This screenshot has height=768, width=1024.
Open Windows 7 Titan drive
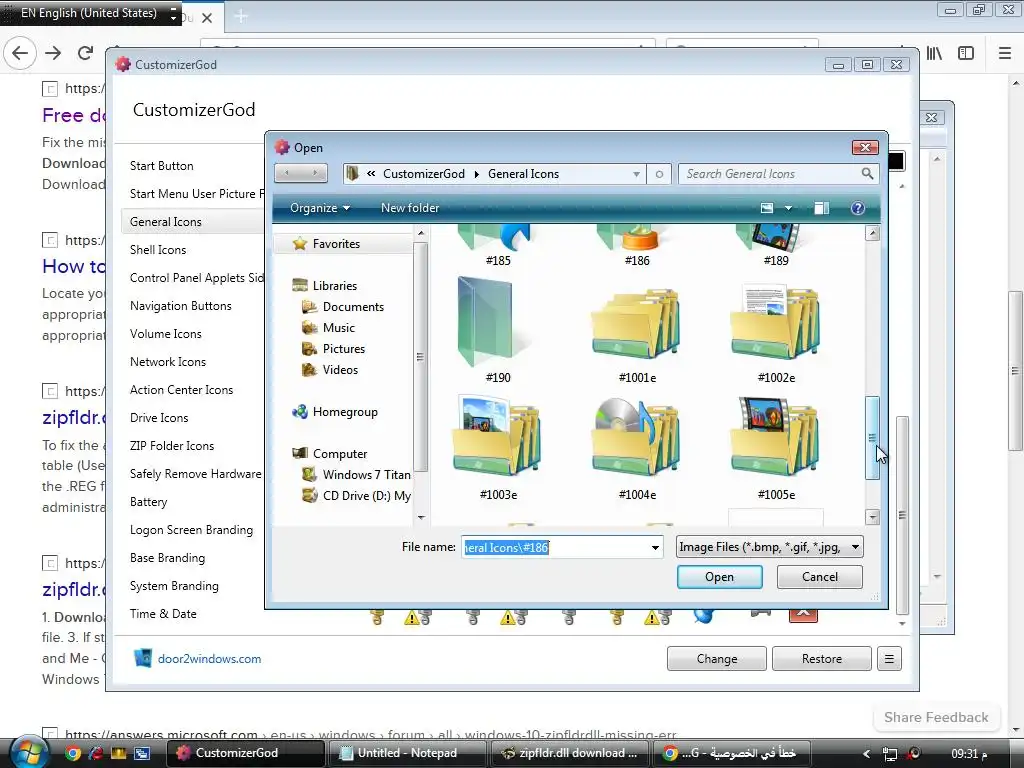[x=366, y=474]
